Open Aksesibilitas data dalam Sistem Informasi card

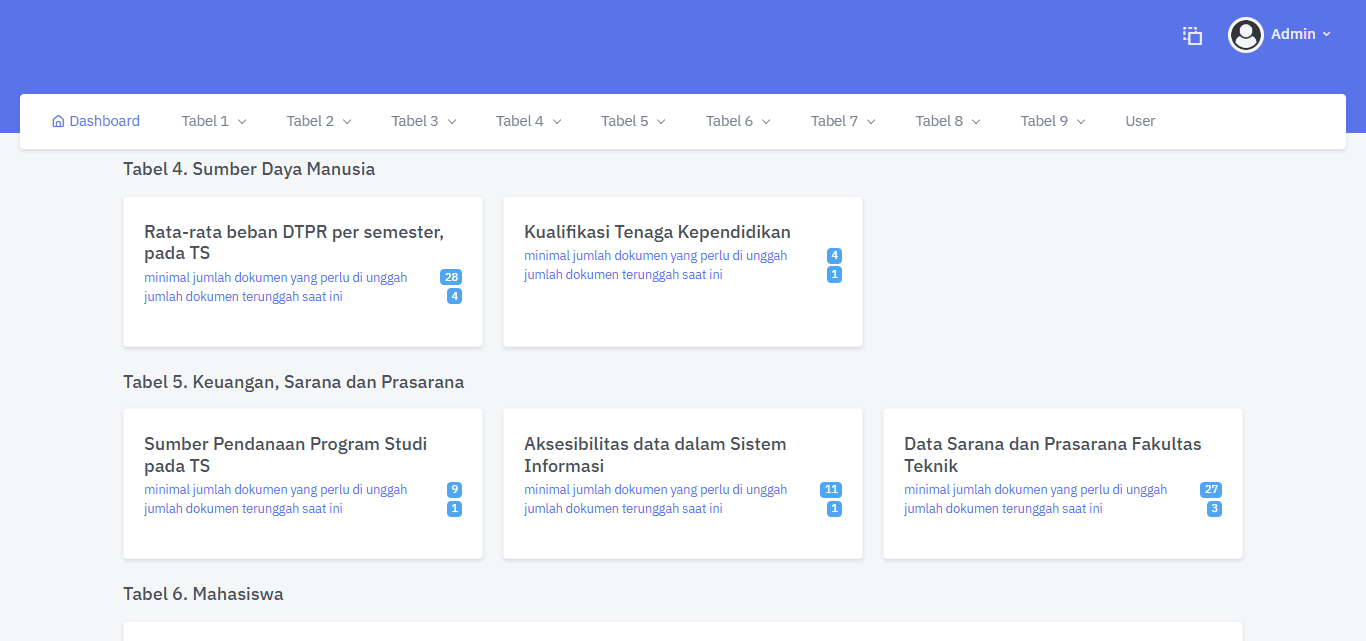[x=683, y=484]
